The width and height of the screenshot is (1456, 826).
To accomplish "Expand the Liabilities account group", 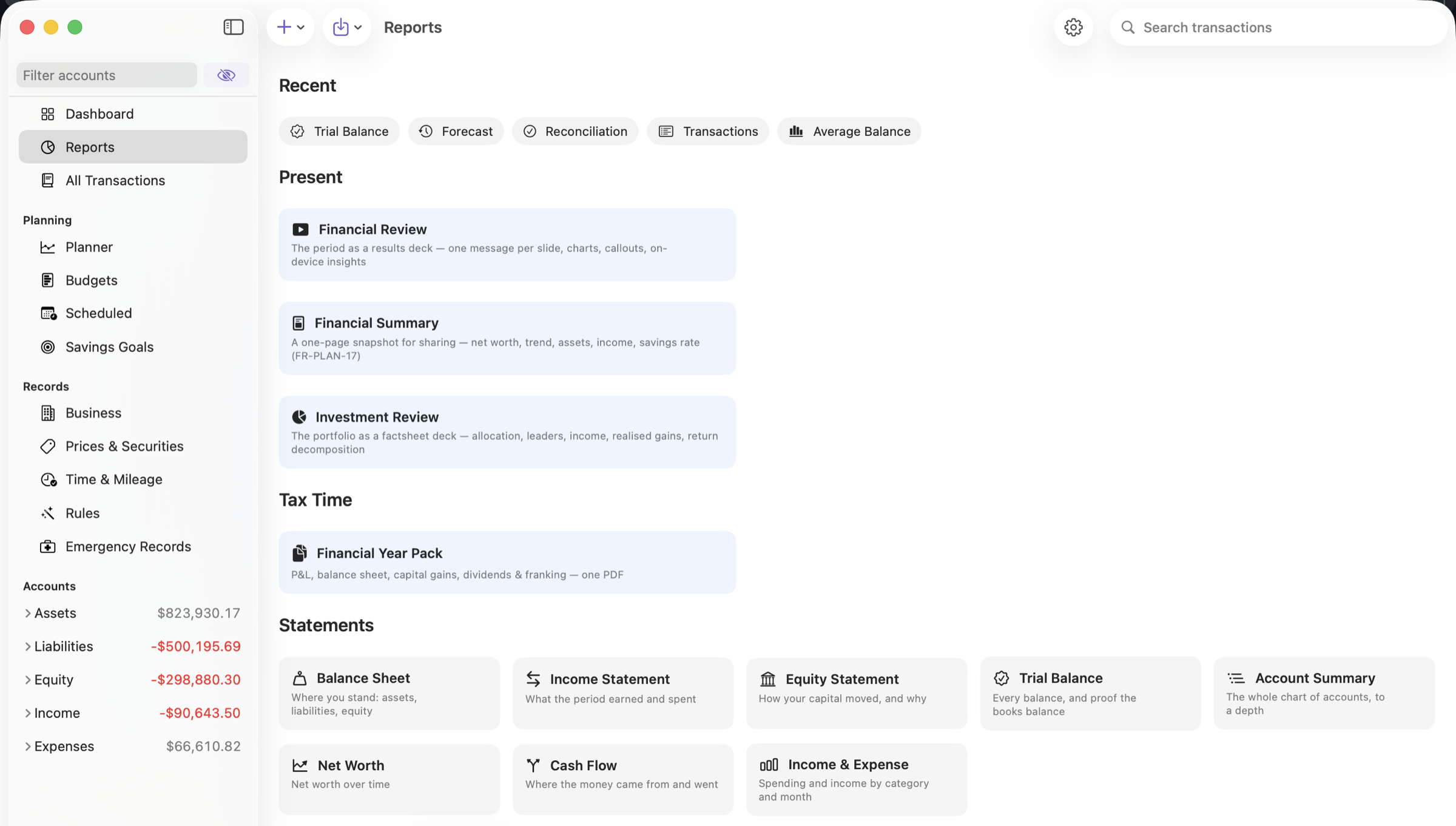I will tap(27, 647).
